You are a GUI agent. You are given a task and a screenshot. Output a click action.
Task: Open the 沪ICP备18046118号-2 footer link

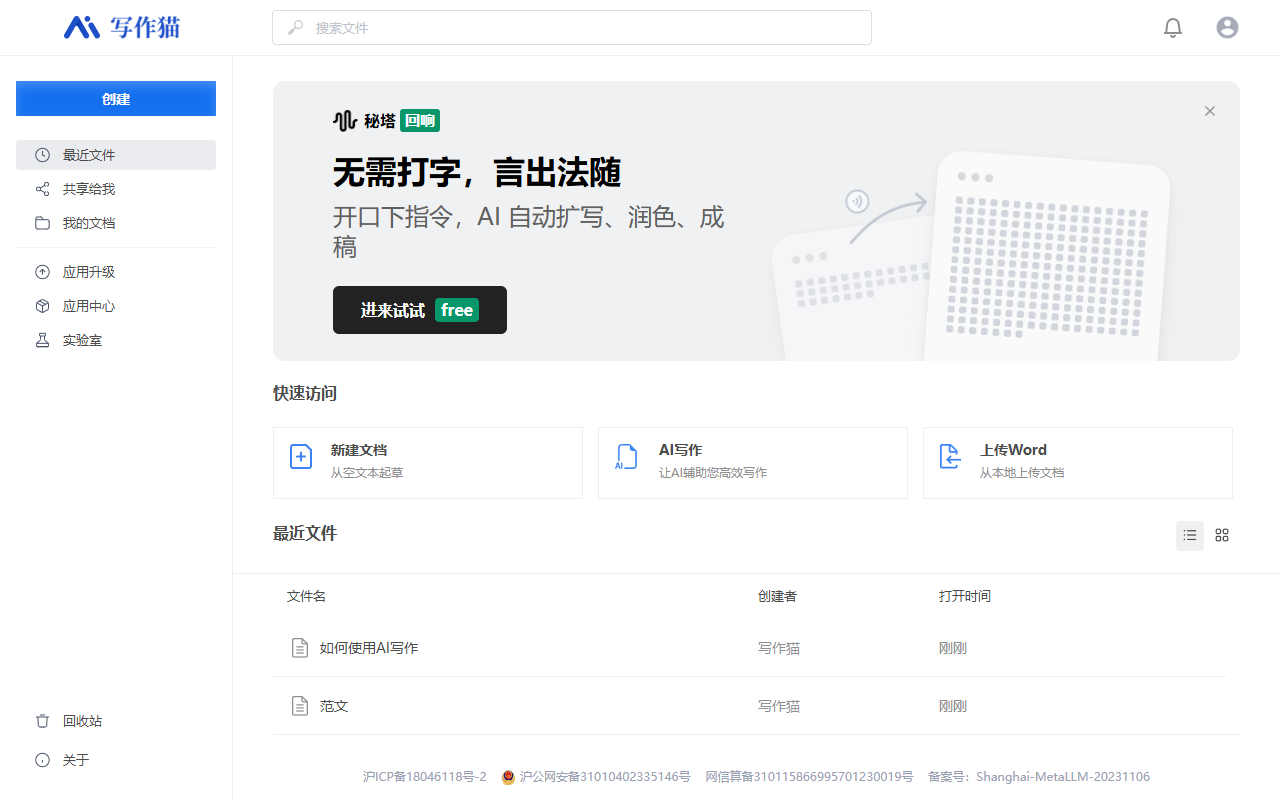pos(425,776)
